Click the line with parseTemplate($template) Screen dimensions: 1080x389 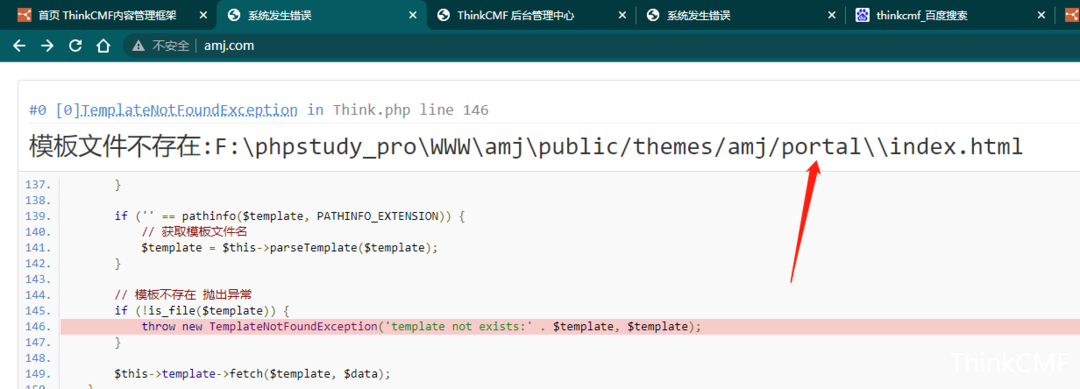point(289,248)
